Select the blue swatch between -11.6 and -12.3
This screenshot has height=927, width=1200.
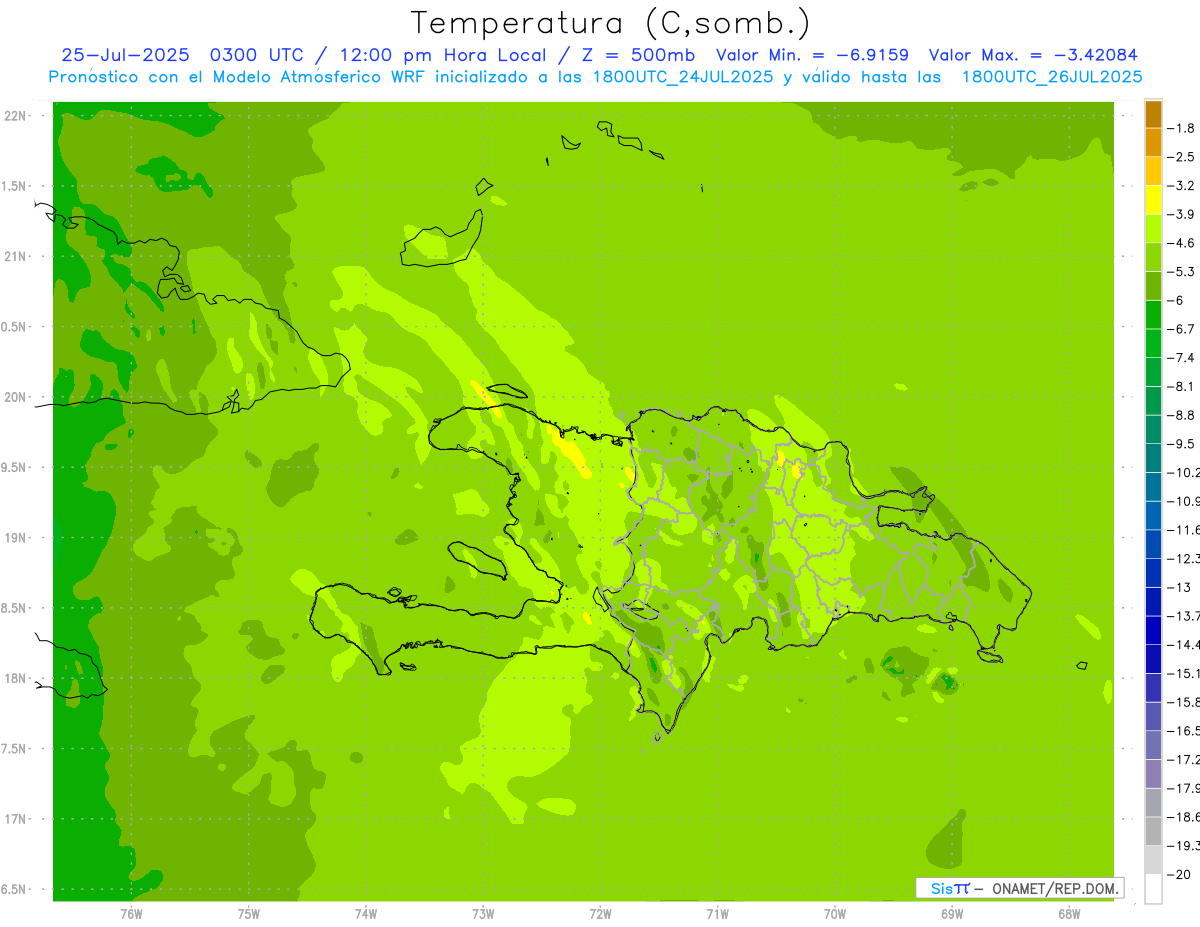pyautogui.click(x=1153, y=544)
